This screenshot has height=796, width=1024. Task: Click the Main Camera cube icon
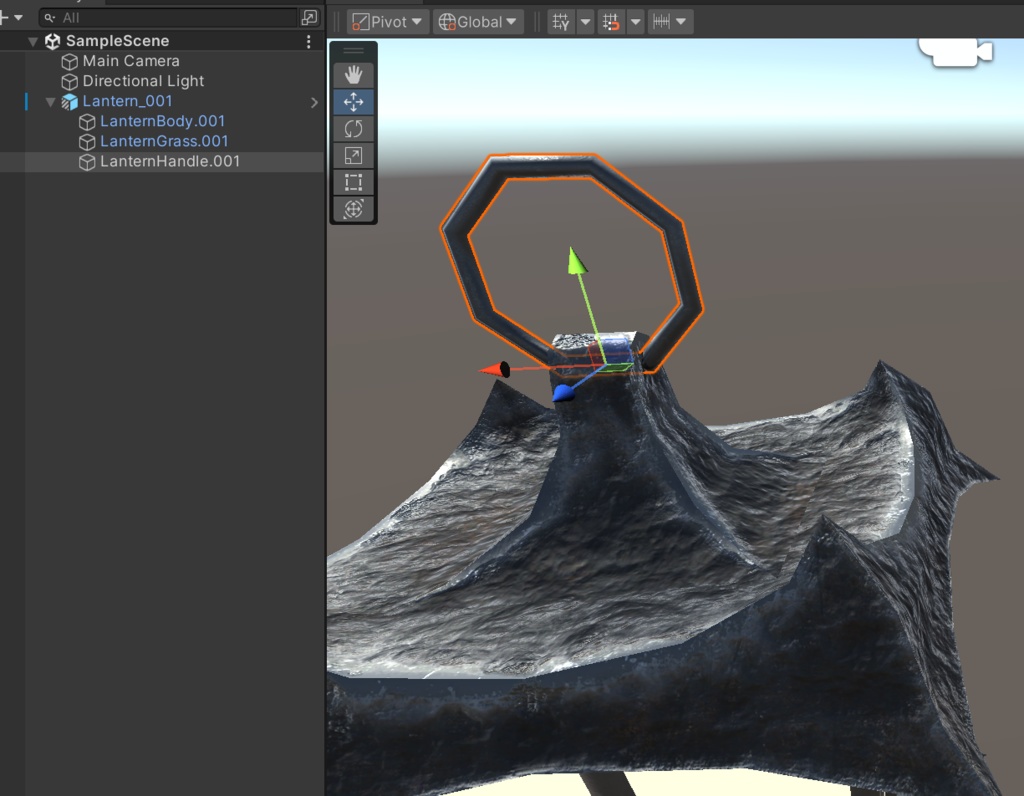69,61
